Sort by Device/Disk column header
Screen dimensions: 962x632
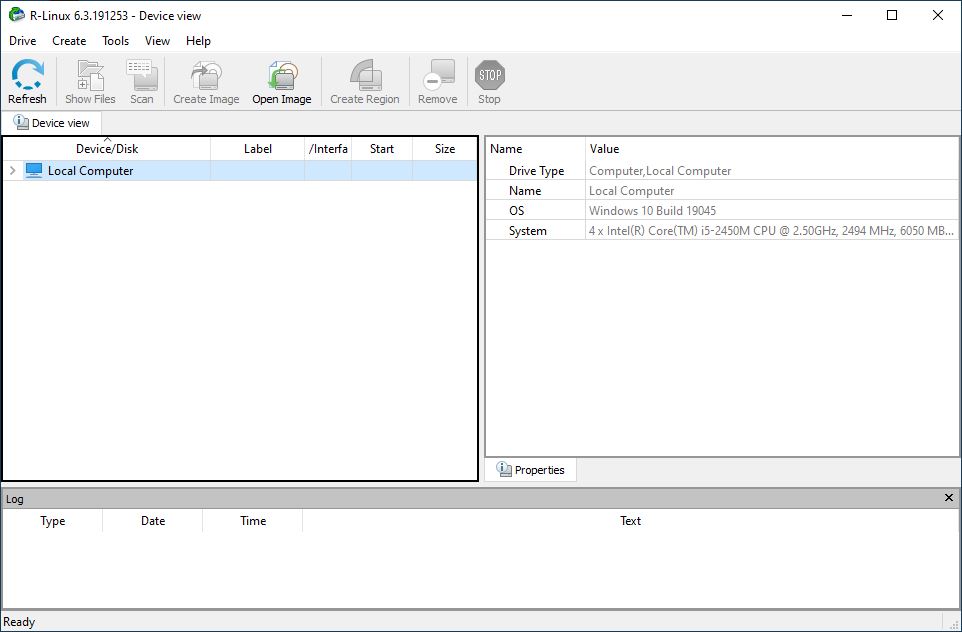click(107, 148)
